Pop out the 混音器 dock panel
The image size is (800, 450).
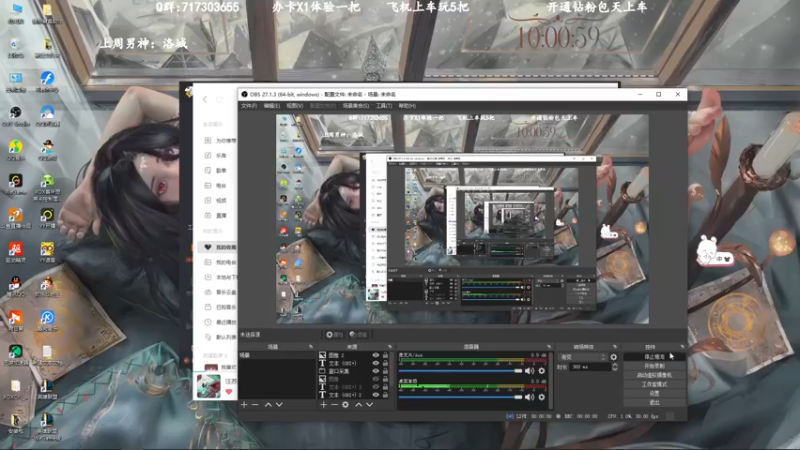549,347
